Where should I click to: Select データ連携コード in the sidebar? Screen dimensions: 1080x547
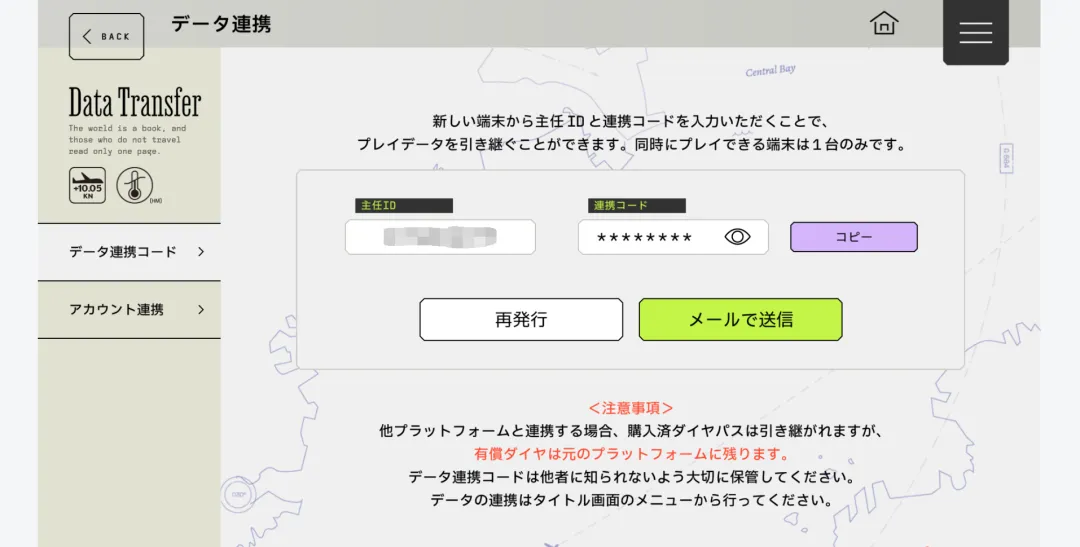tap(122, 252)
